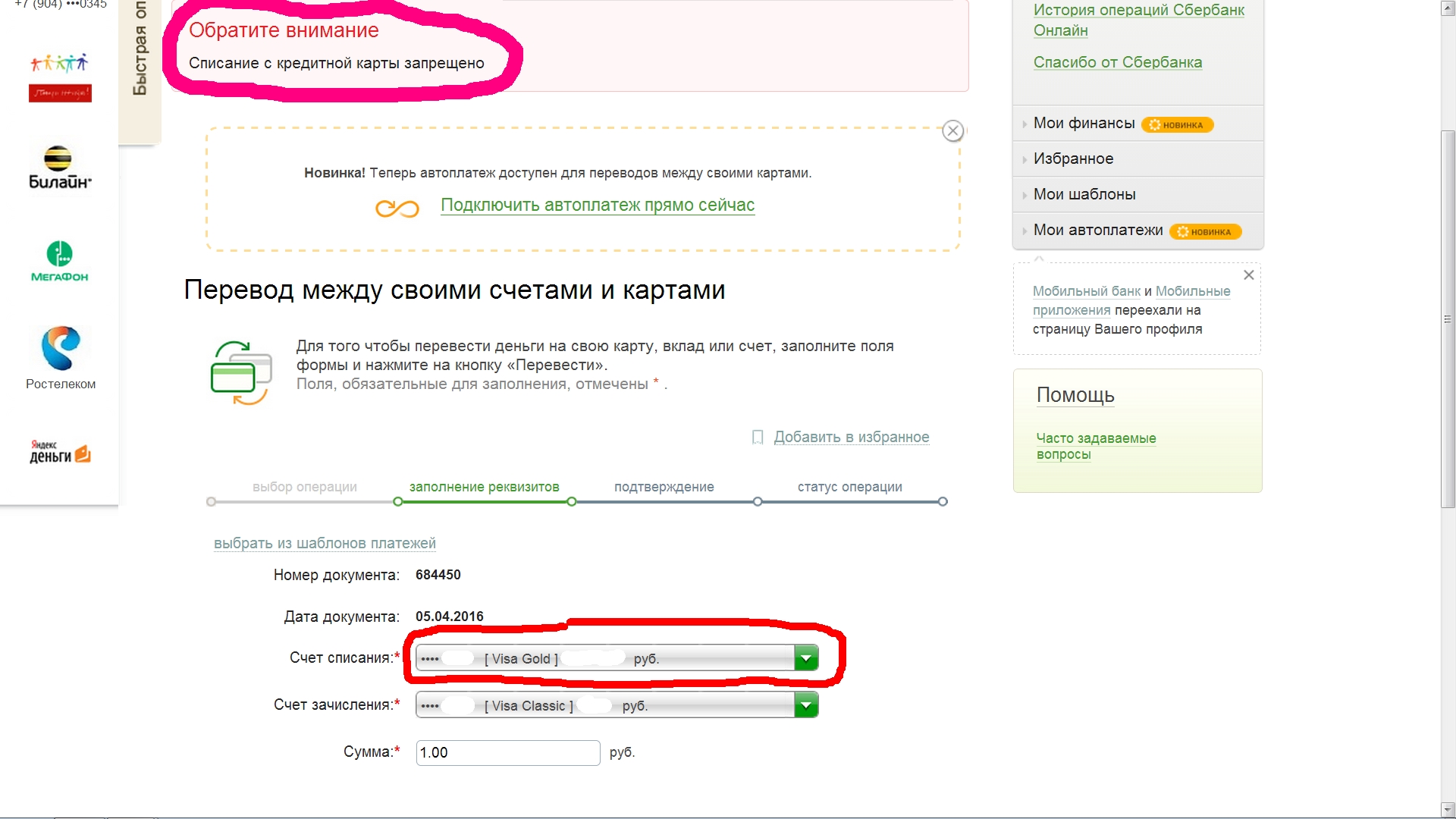
Task: Close the autopayment promo banner
Action: (x=952, y=131)
